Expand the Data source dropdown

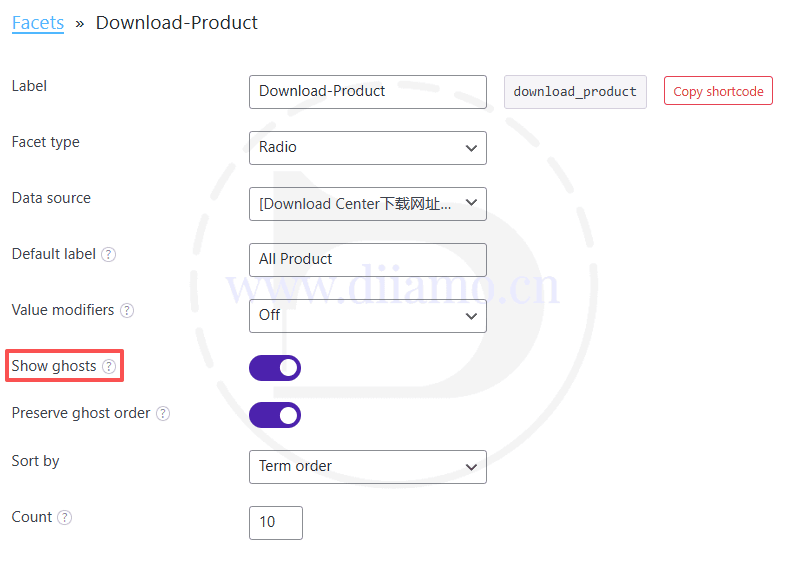click(x=367, y=204)
